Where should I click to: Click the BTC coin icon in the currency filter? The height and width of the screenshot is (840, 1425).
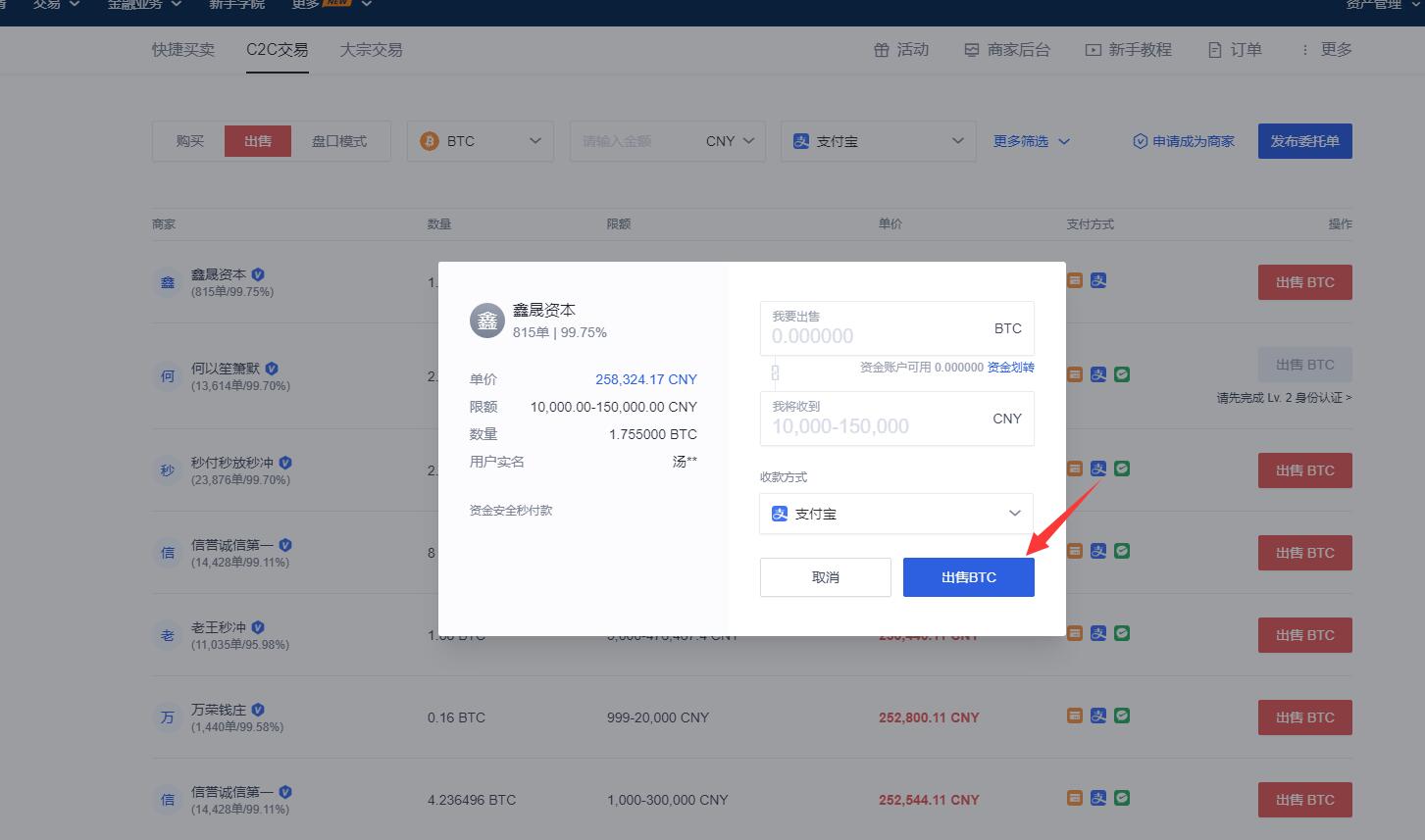(429, 140)
